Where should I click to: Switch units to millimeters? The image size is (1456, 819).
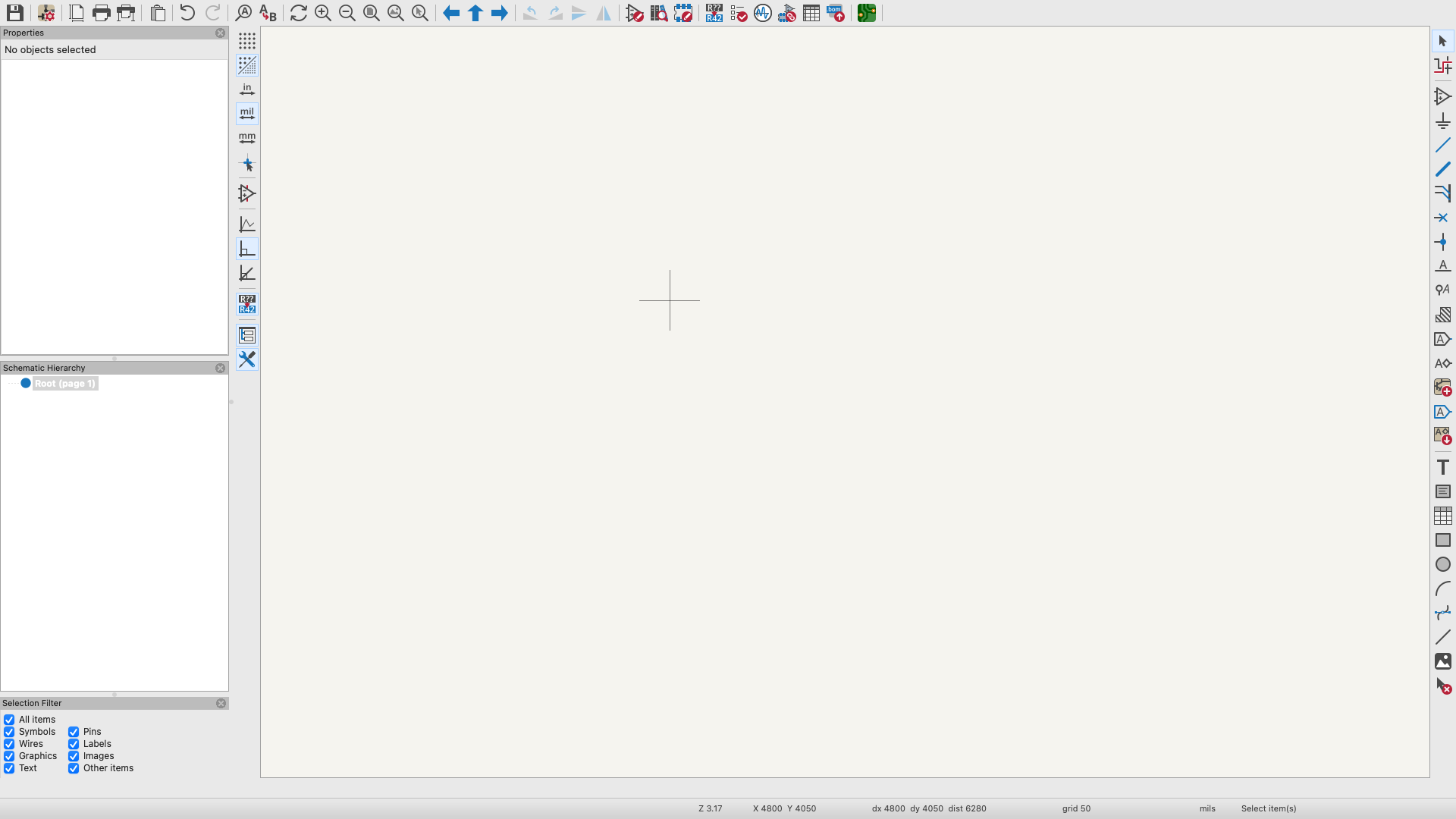[x=247, y=138]
